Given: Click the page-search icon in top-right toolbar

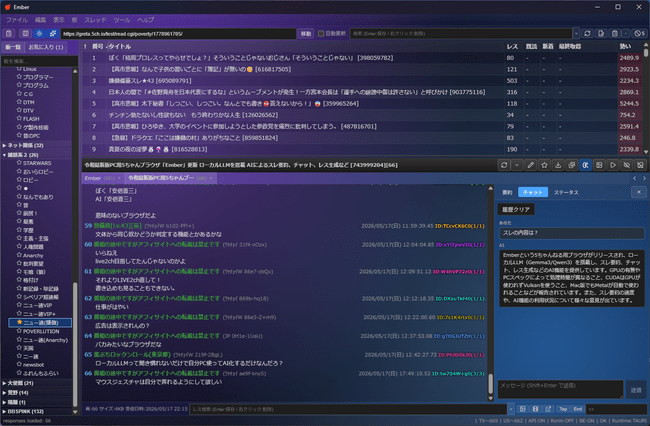Looking at the screenshot, I should pos(601,34).
